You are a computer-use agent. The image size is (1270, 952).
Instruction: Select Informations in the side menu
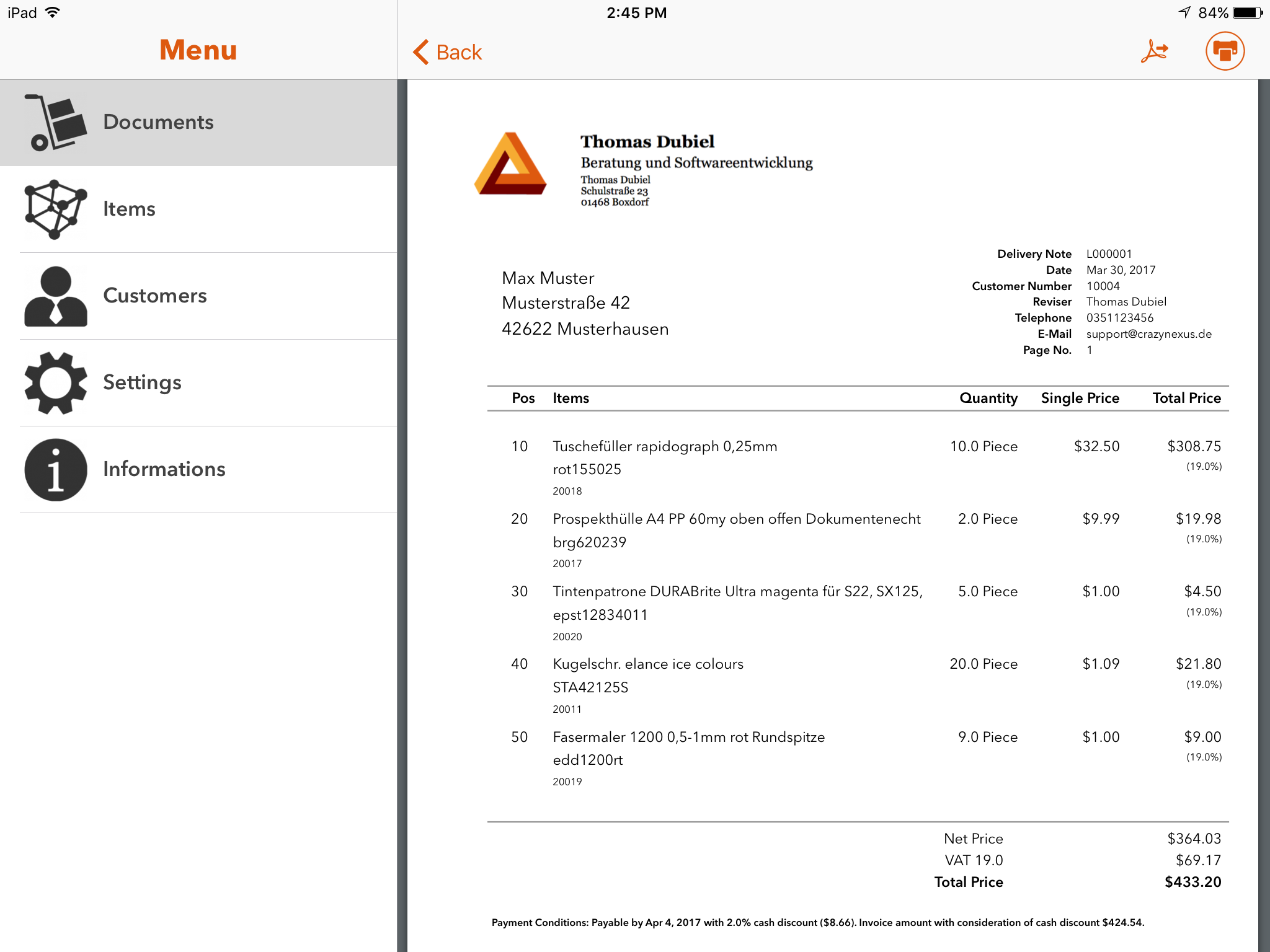pos(164,469)
